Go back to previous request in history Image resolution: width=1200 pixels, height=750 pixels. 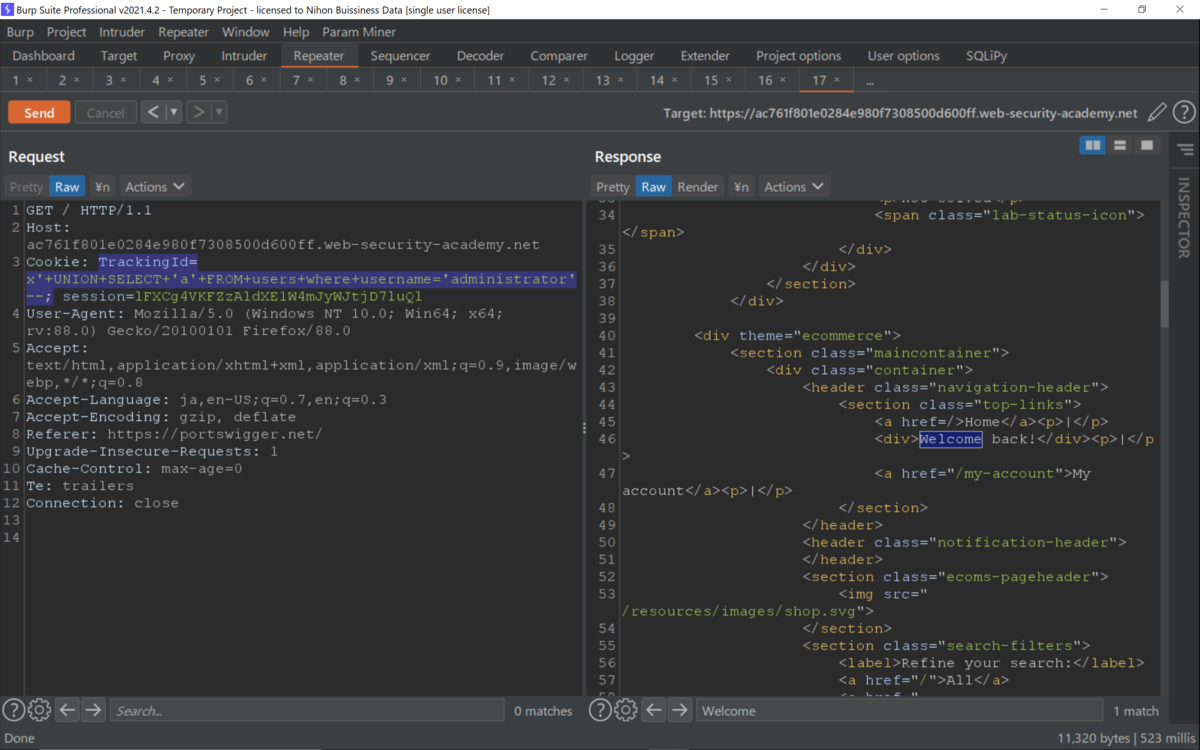(152, 112)
